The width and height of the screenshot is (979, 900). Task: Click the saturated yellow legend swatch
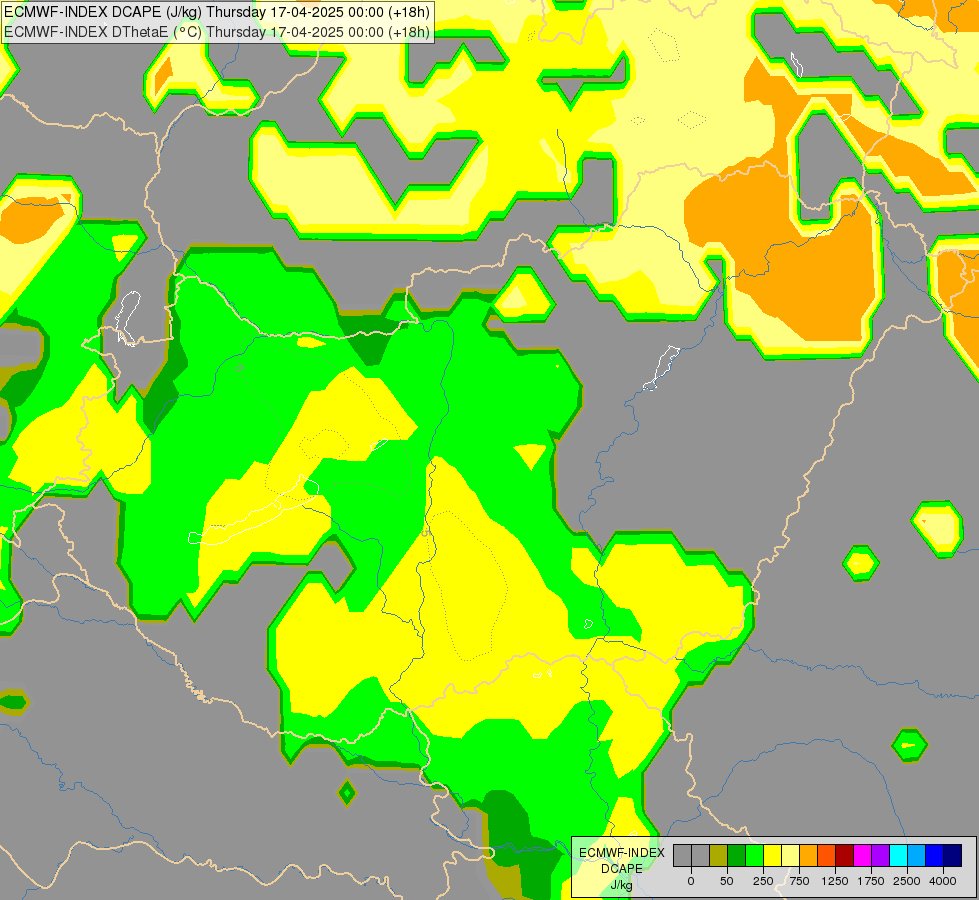click(773, 855)
